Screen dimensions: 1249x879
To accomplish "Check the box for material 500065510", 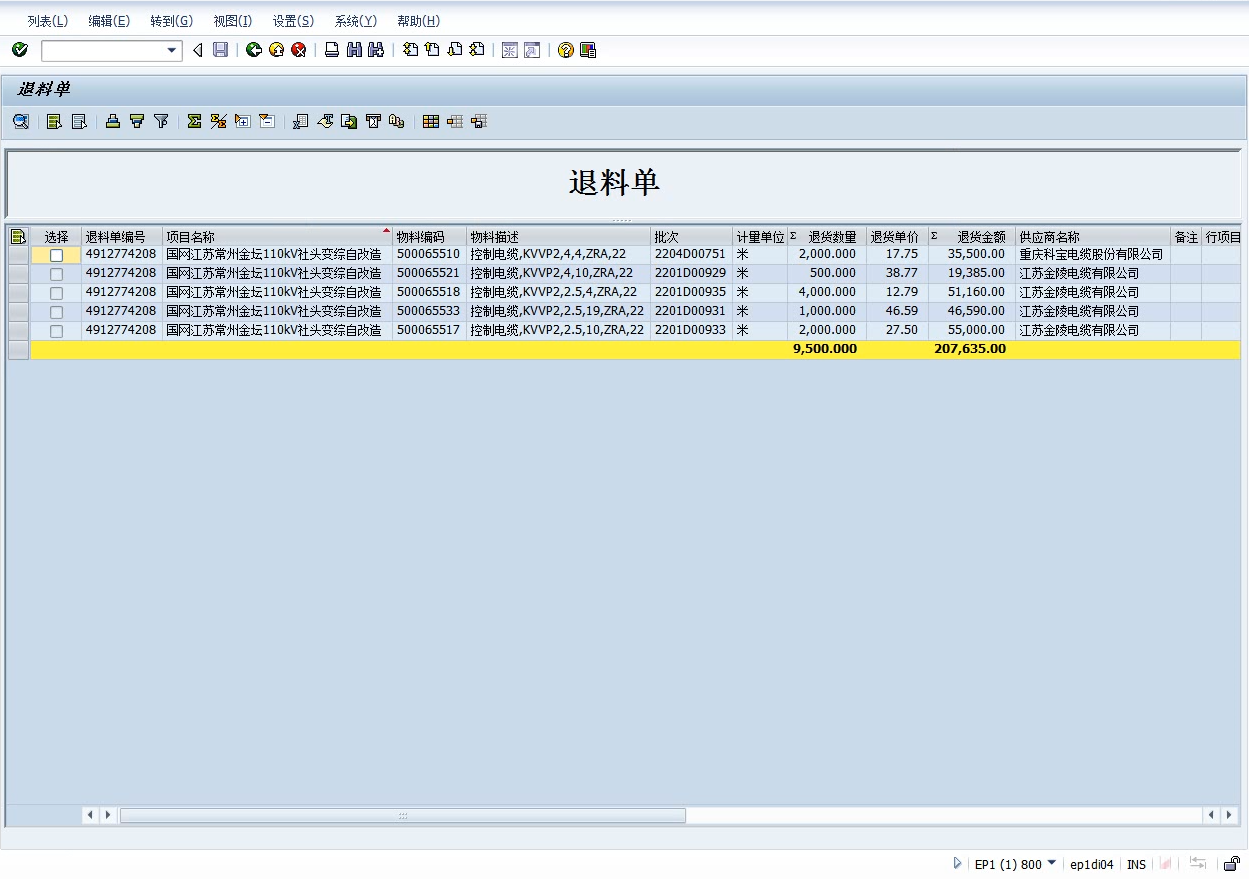I will tap(56, 255).
